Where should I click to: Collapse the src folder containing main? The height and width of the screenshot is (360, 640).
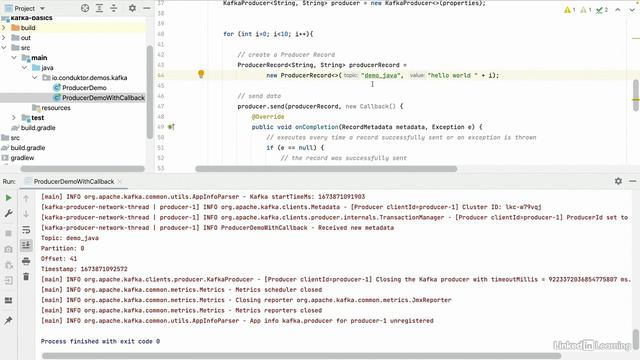pos(4,48)
